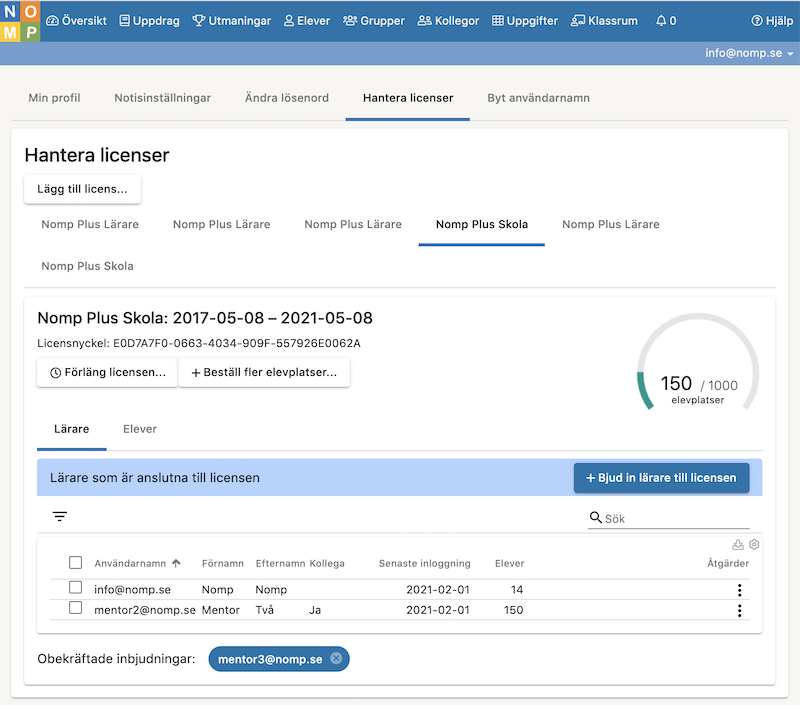Select the Lärare sub-tab
Image resolution: width=800 pixels, height=705 pixels.
point(71,430)
